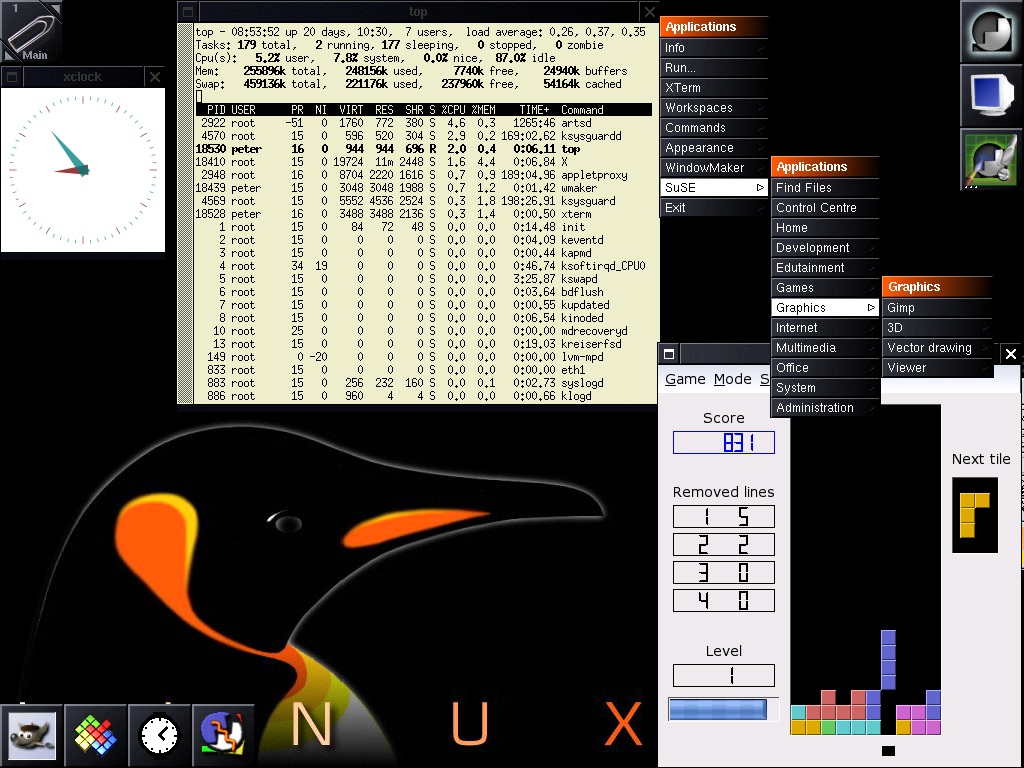
Task: Expand the Multimedia submenu
Action: [x=825, y=348]
